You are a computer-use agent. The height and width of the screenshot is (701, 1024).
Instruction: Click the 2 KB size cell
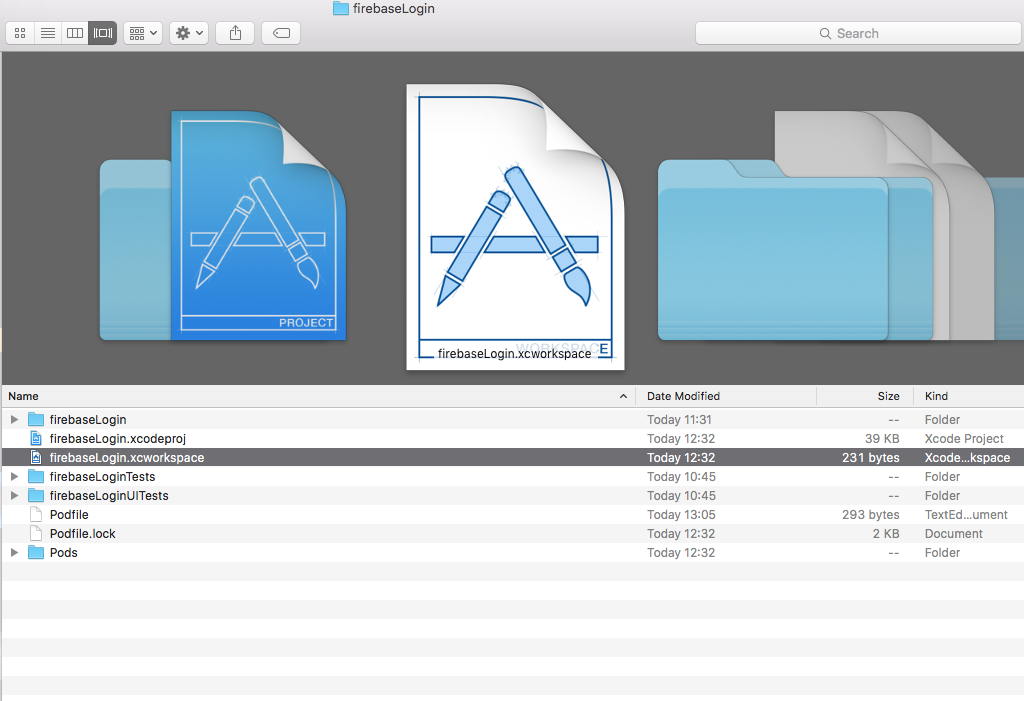886,533
